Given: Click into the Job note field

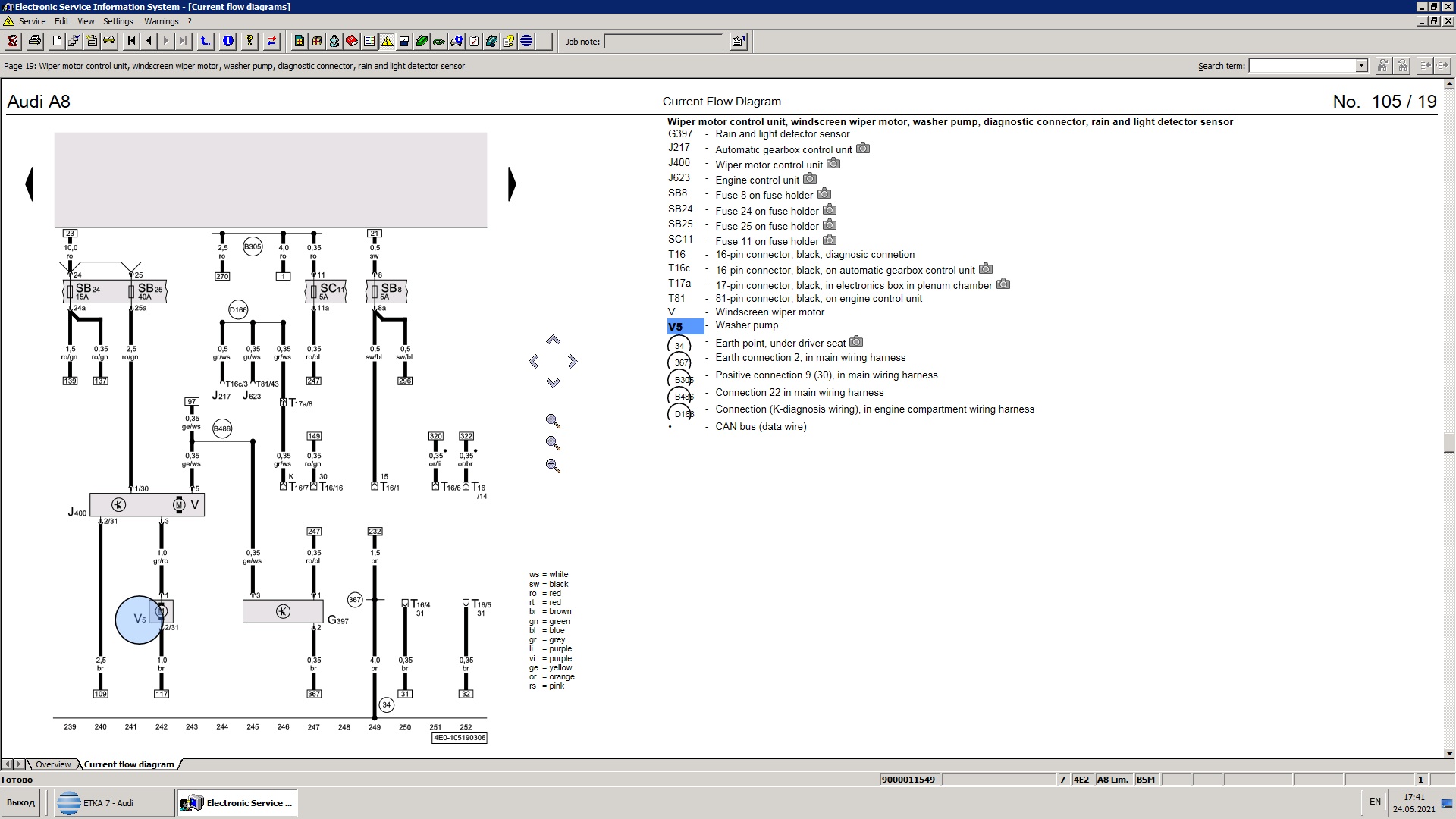Looking at the screenshot, I should point(663,41).
